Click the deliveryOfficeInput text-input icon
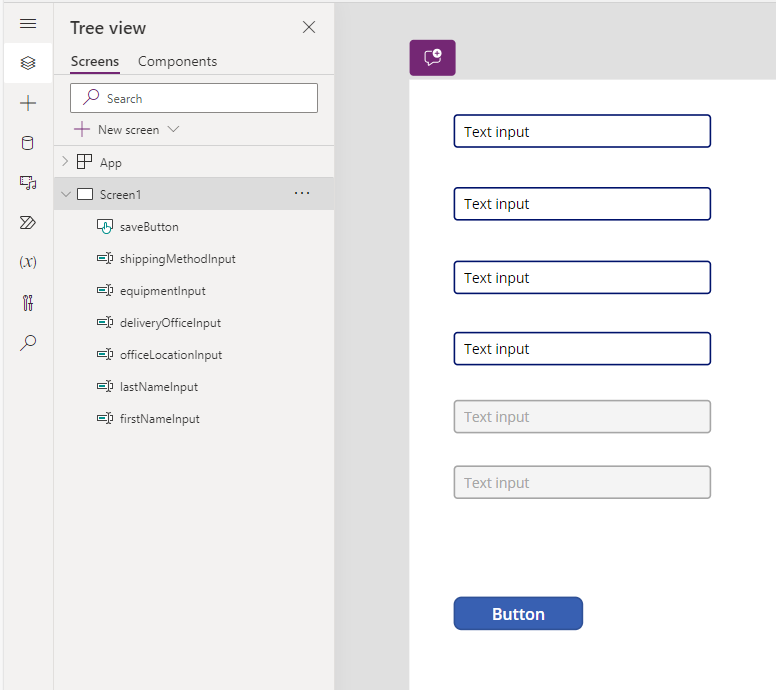Screen dimensions: 776x690 pyautogui.click(x=105, y=322)
